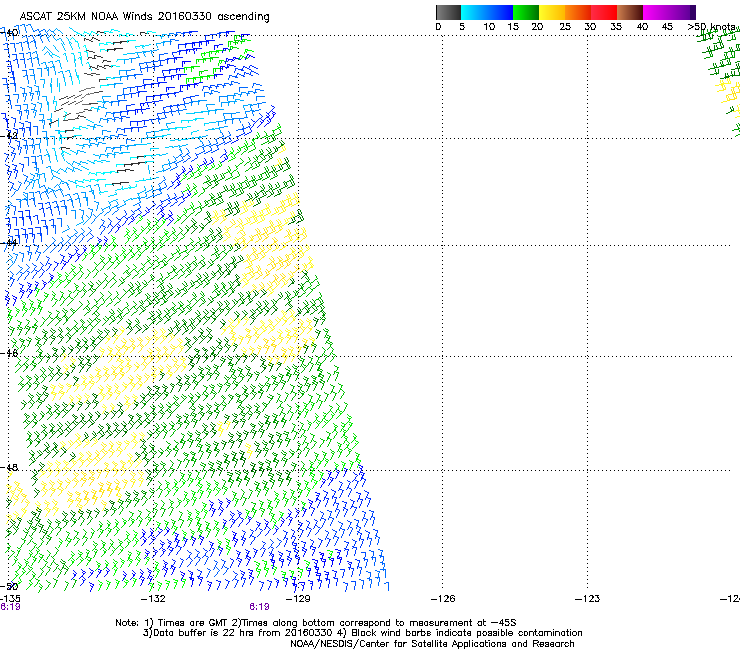The height and width of the screenshot is (650, 740).
Task: Click the '>50 knots' legend label
Action: (712, 27)
